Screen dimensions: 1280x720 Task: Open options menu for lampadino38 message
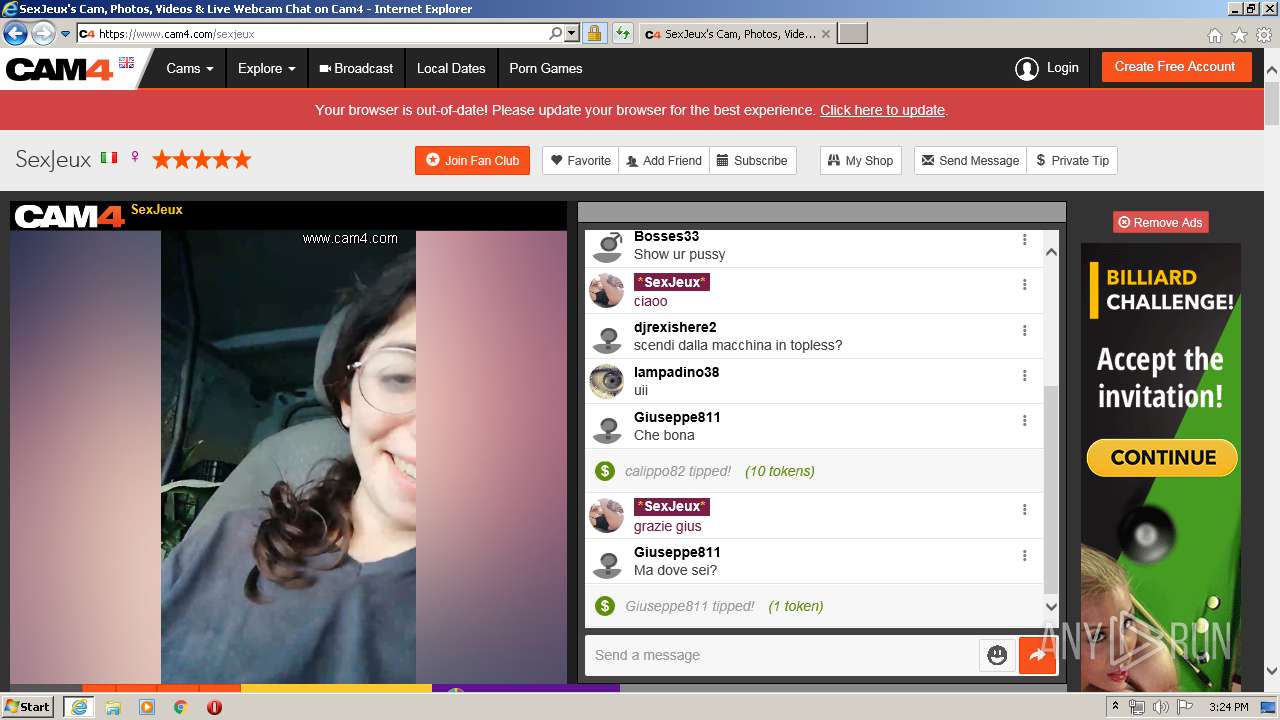click(x=1024, y=376)
